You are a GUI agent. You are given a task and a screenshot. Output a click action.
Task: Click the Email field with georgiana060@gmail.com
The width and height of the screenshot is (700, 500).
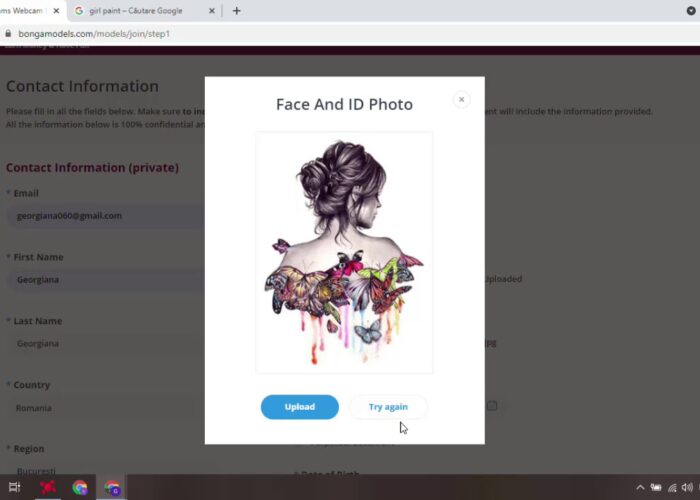(x=106, y=216)
